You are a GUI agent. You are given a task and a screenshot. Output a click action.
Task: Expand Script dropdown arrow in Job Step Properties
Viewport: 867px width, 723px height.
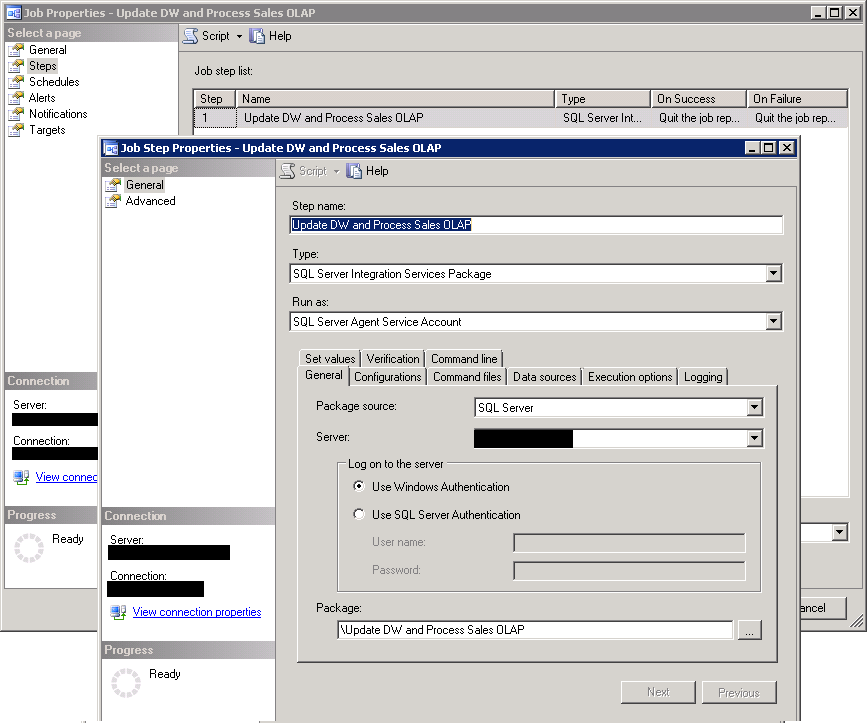click(336, 171)
